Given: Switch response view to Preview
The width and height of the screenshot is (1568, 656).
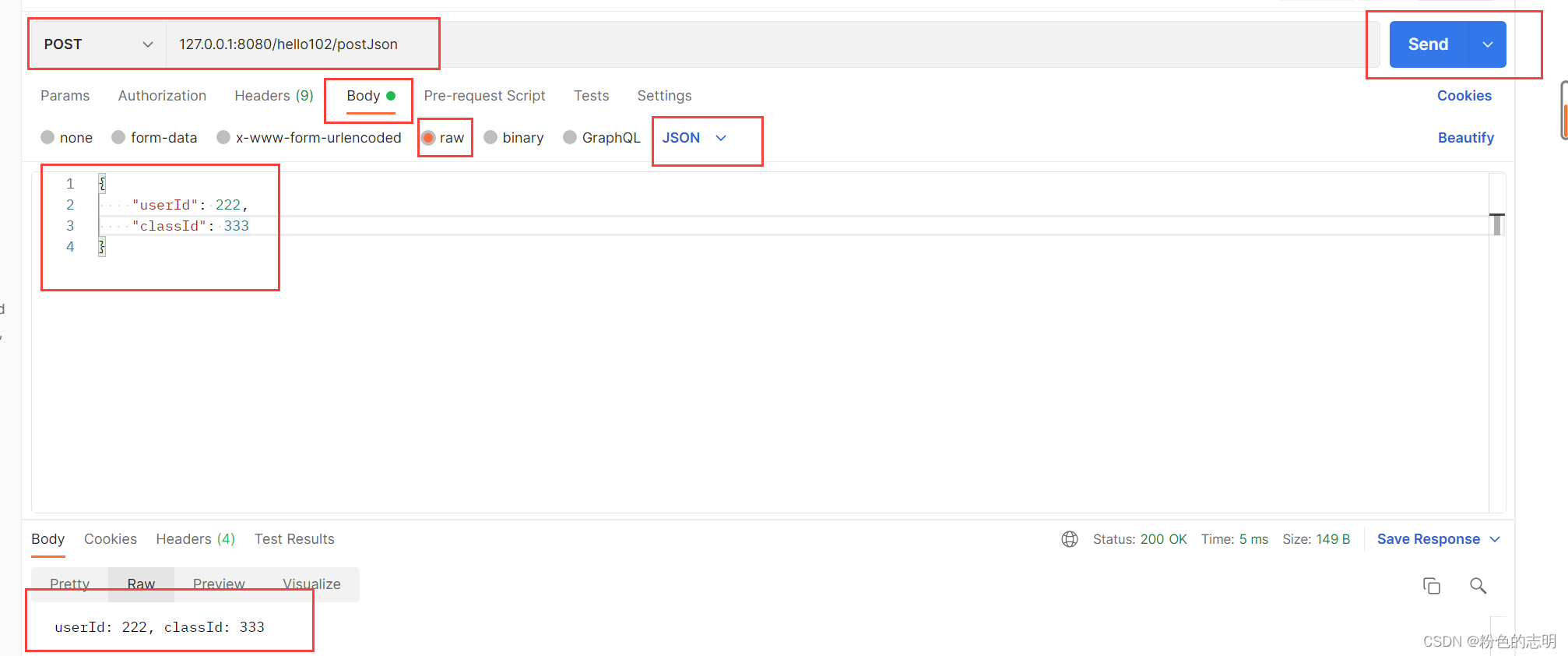Looking at the screenshot, I should coord(219,584).
